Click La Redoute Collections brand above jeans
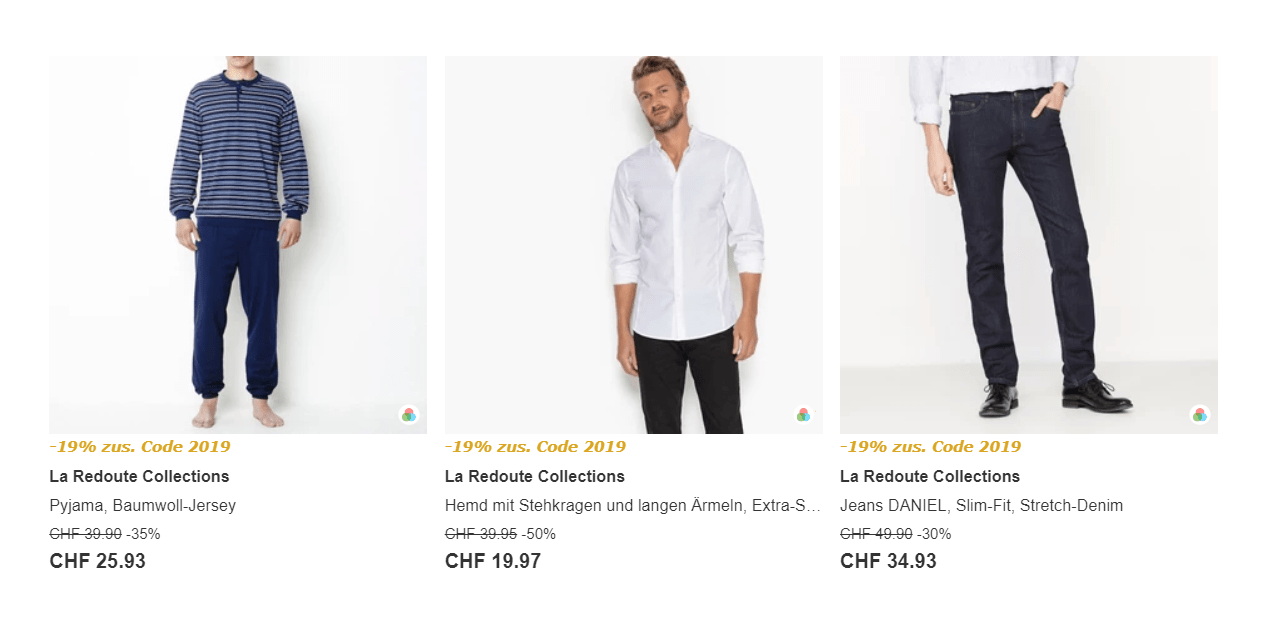Viewport: 1270px width, 619px height. coord(930,477)
